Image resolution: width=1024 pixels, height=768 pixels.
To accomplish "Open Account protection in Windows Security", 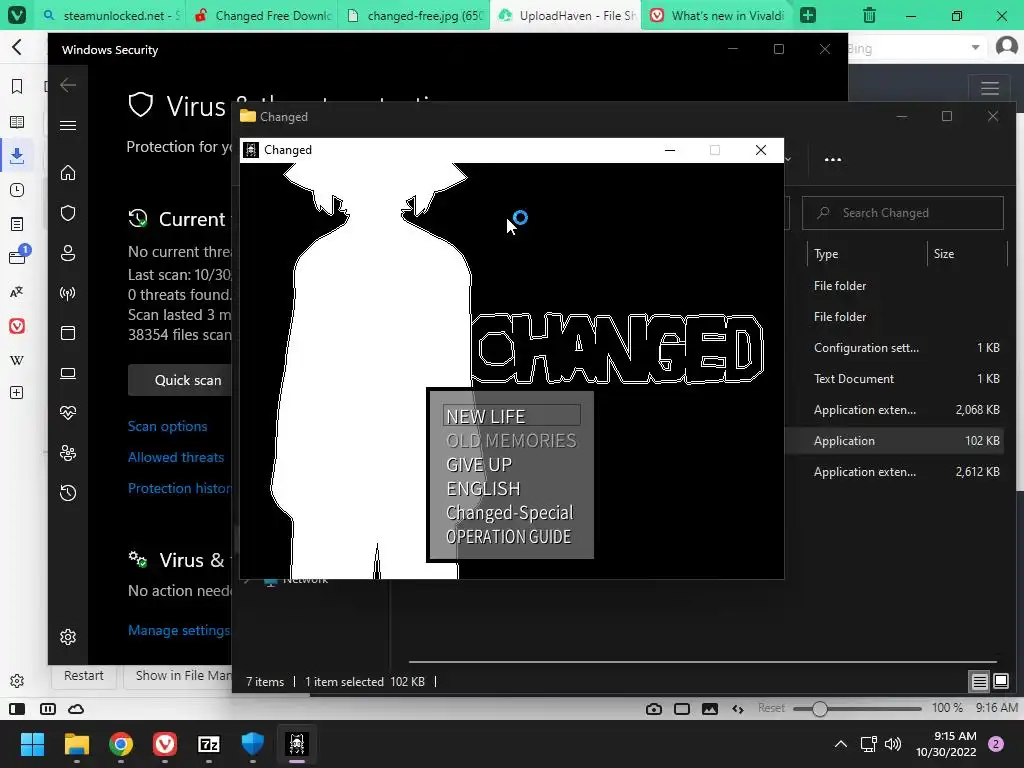I will tap(68, 253).
